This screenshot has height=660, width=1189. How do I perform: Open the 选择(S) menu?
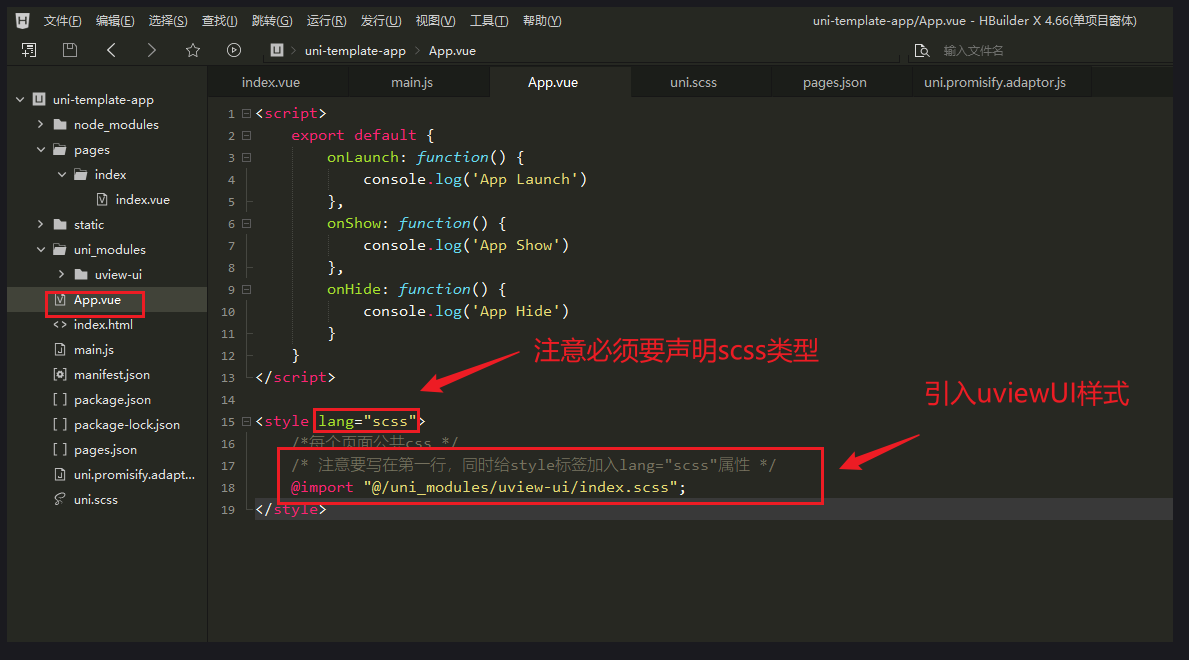(x=168, y=20)
